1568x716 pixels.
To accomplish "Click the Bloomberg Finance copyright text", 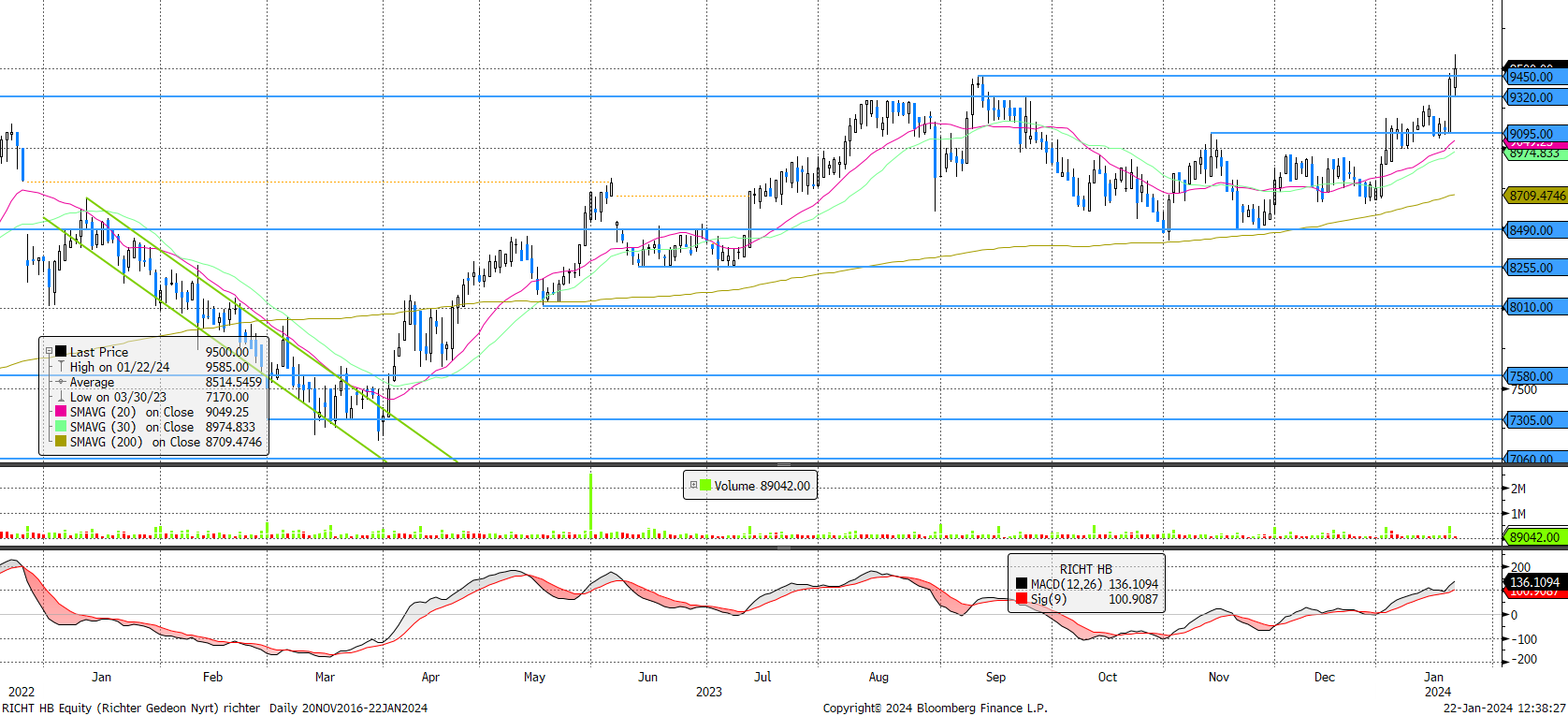I will (935, 708).
